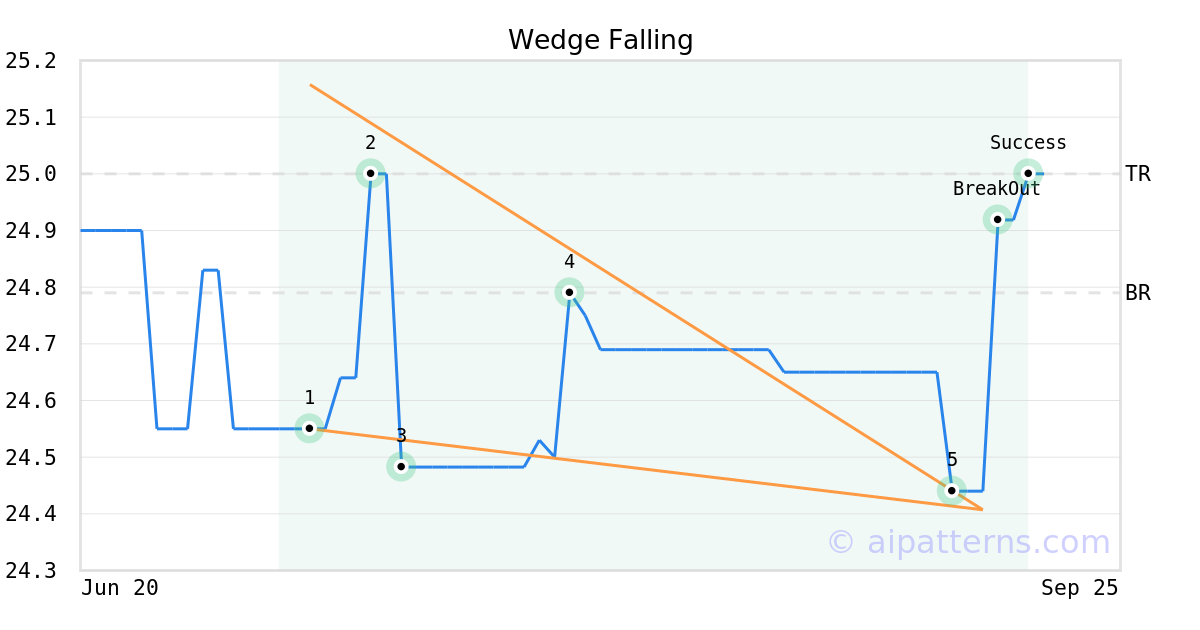Select the 25.1 price axis label

click(x=31, y=118)
